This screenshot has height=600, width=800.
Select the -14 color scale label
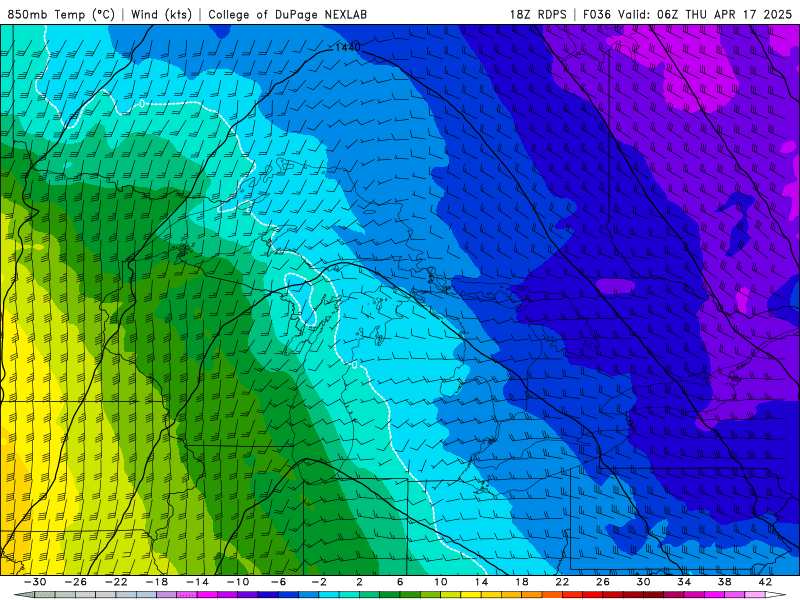pos(197,582)
